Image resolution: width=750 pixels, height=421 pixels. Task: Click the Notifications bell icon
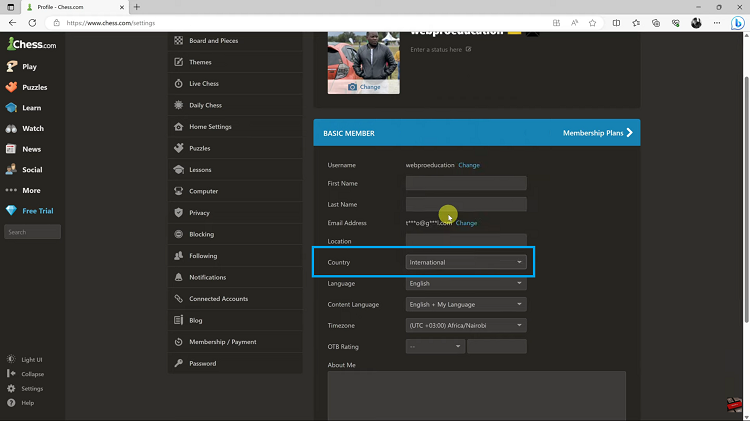tap(178, 277)
